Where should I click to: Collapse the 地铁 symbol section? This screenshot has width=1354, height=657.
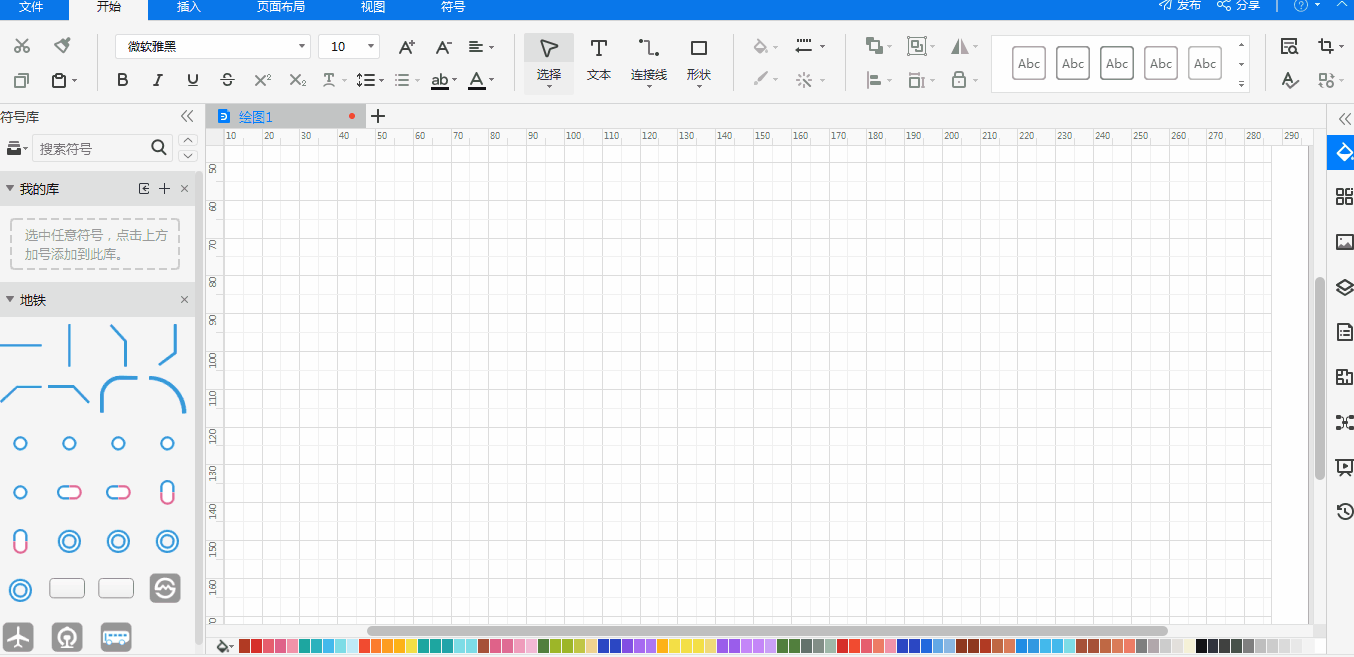point(10,300)
